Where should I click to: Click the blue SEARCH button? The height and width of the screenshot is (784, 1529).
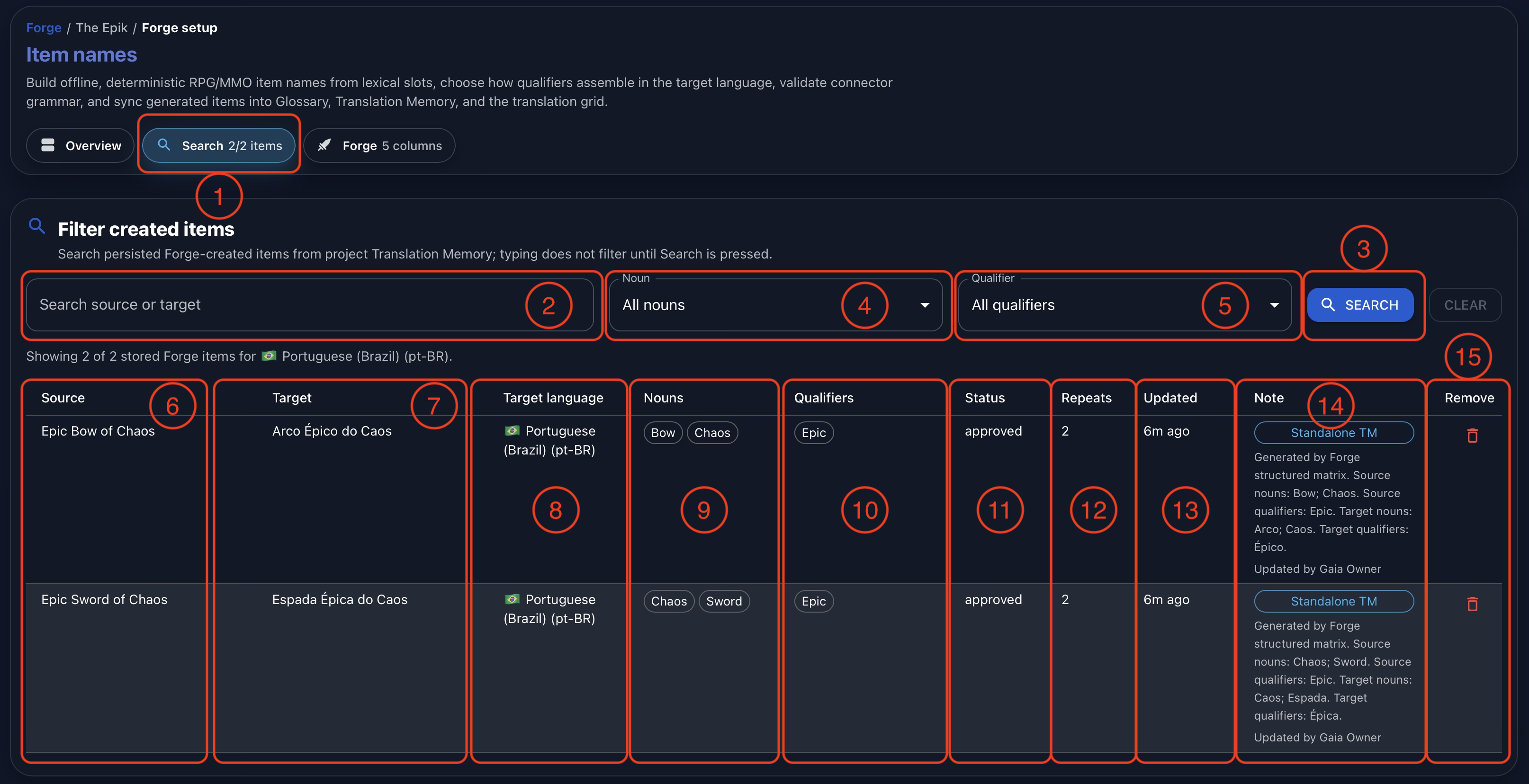(x=1360, y=305)
